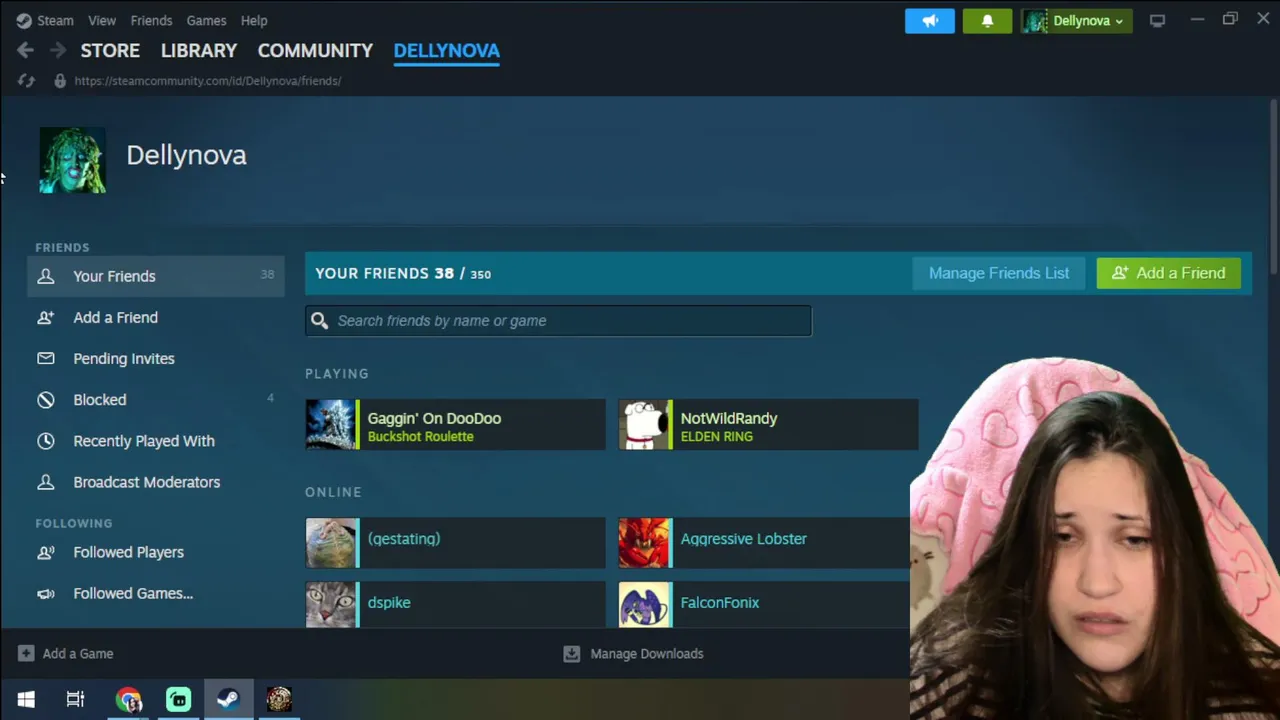Launch Chrome from the taskbar
1280x720 pixels.
pyautogui.click(x=128, y=699)
